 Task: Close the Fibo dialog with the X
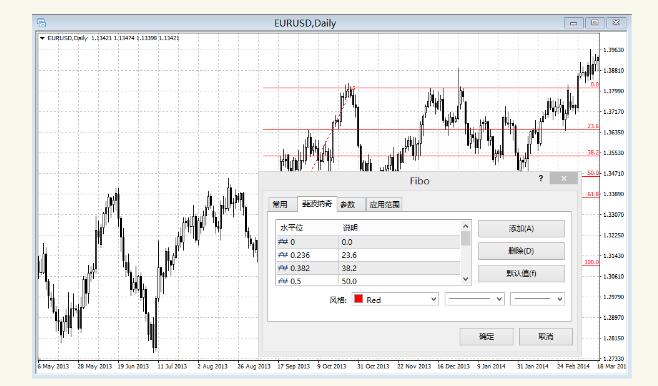click(564, 179)
